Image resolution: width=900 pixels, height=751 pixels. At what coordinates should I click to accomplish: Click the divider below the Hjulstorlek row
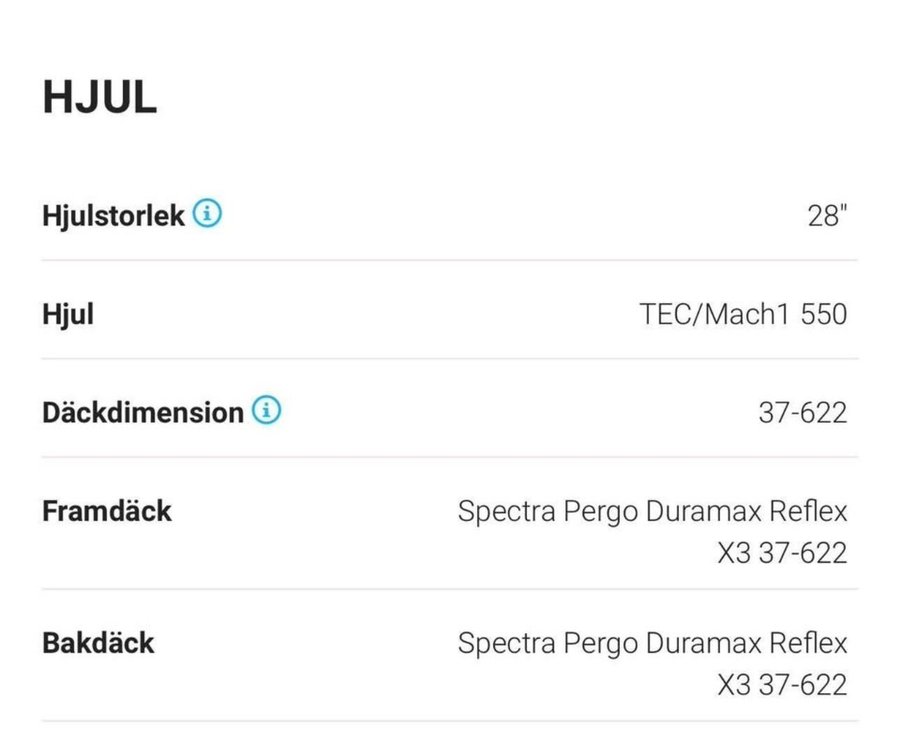(450, 260)
